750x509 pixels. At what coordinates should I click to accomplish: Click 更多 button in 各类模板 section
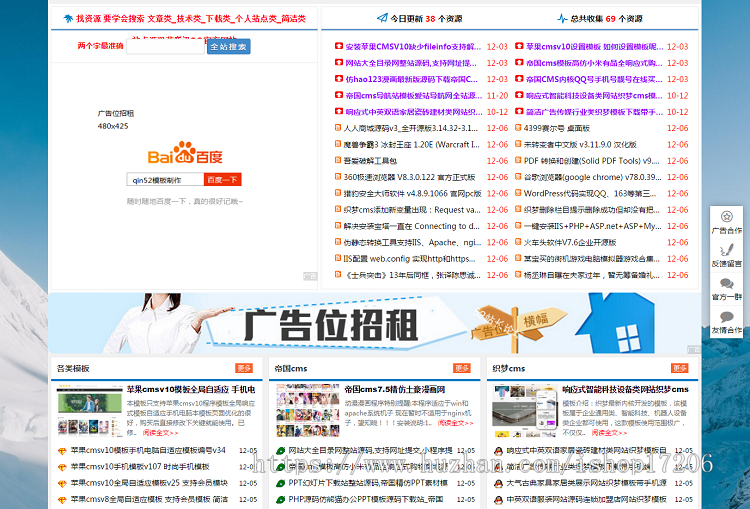pos(244,368)
